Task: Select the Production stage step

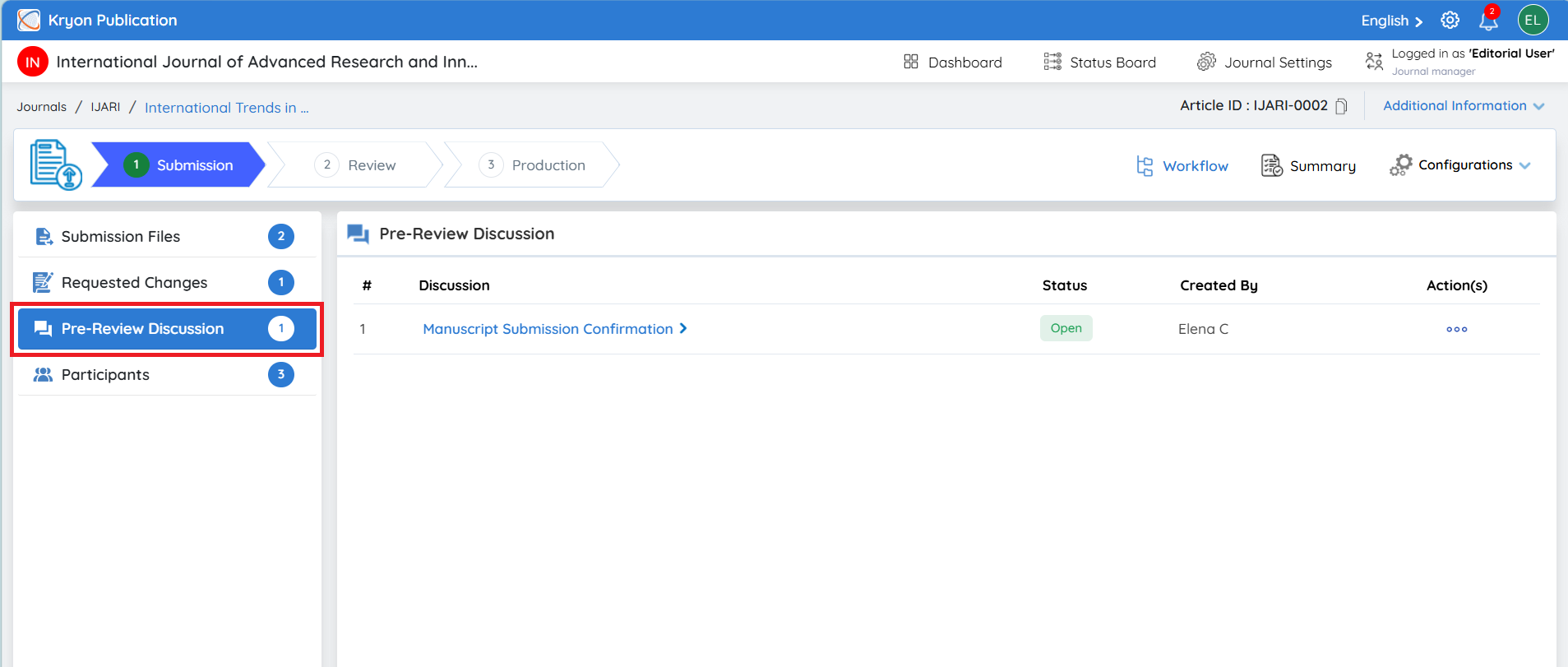Action: pos(532,164)
